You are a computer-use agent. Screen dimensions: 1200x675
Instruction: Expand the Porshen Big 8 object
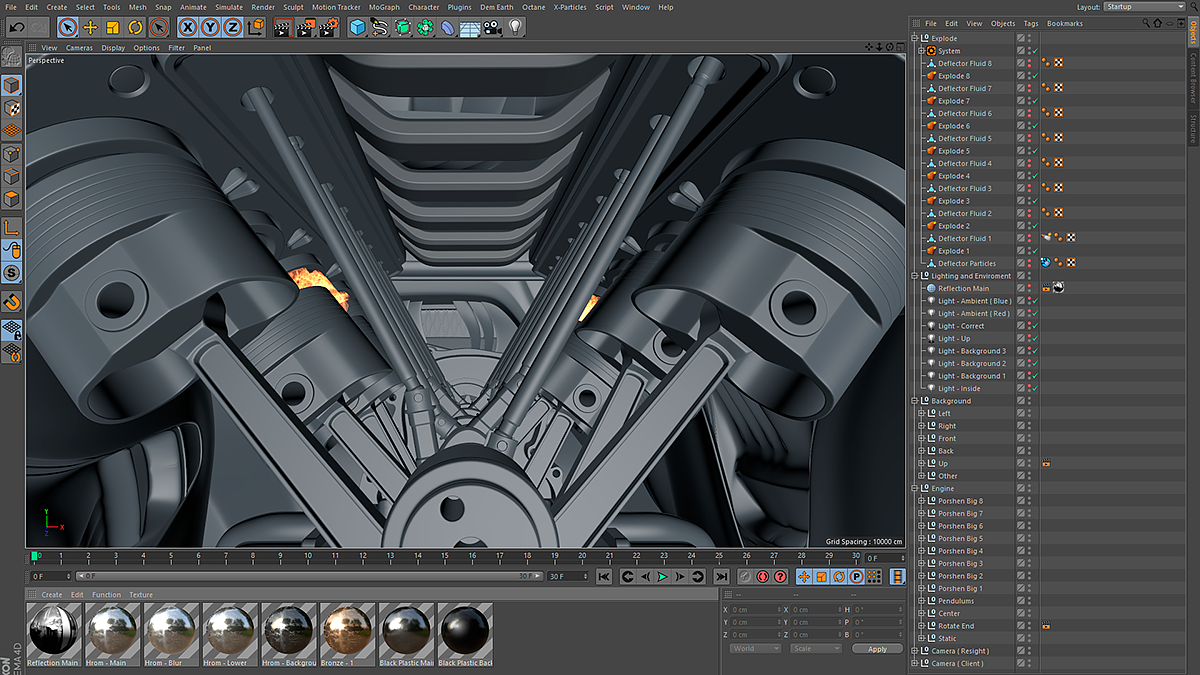pyautogui.click(x=922, y=501)
